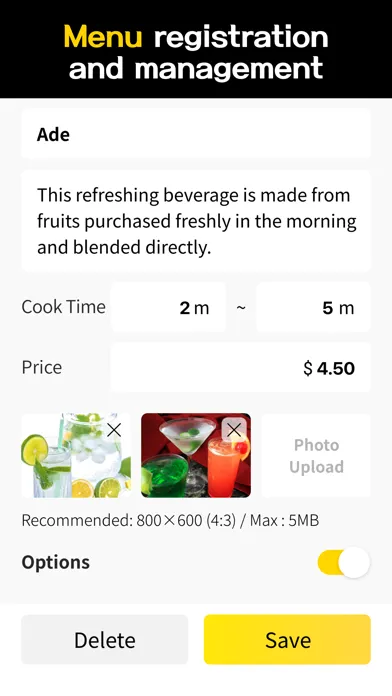Select the minimum cook time field showing 2 m
Screen dimensions: 392x696
[168, 307]
